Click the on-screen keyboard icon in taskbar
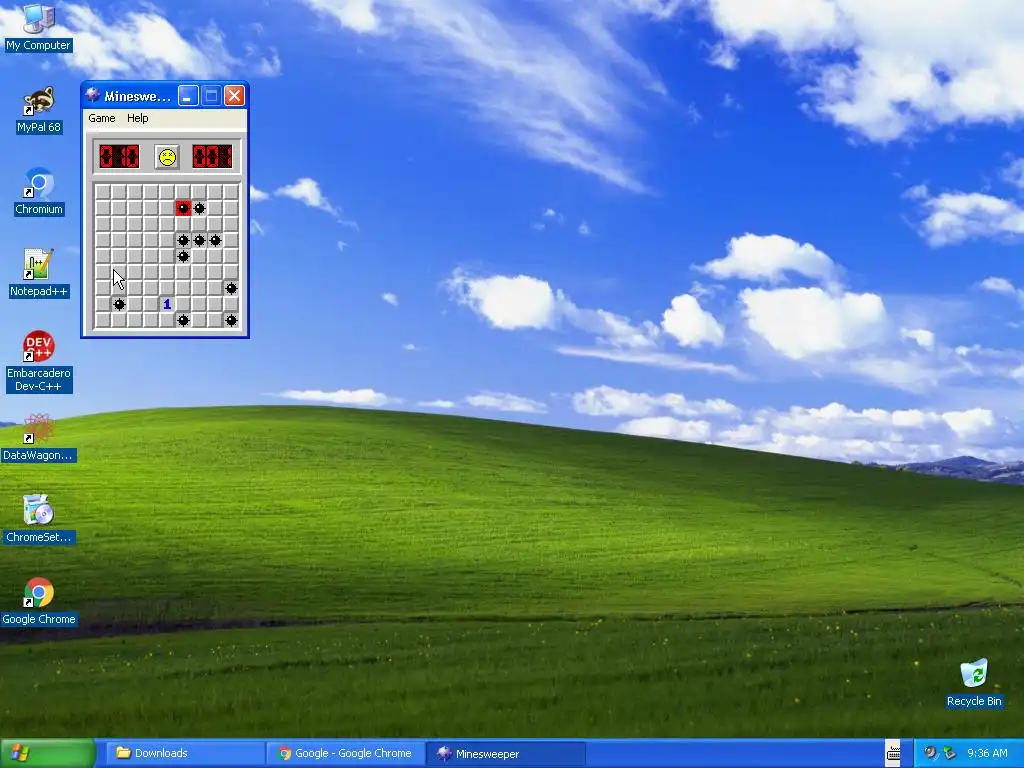The image size is (1024, 768). (x=893, y=754)
